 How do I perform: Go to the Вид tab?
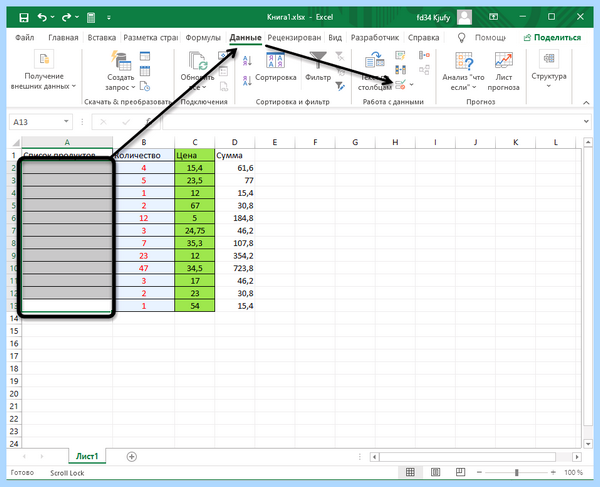[x=335, y=37]
